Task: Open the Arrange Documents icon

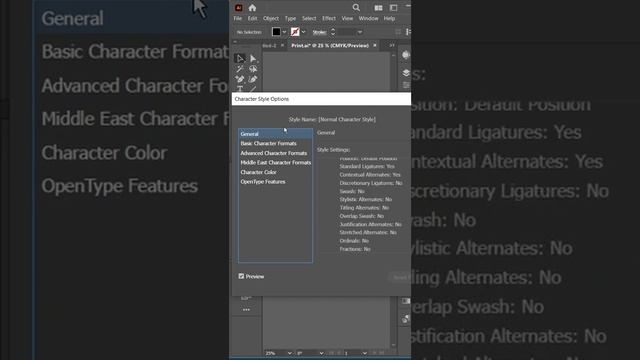Action: 378,8
